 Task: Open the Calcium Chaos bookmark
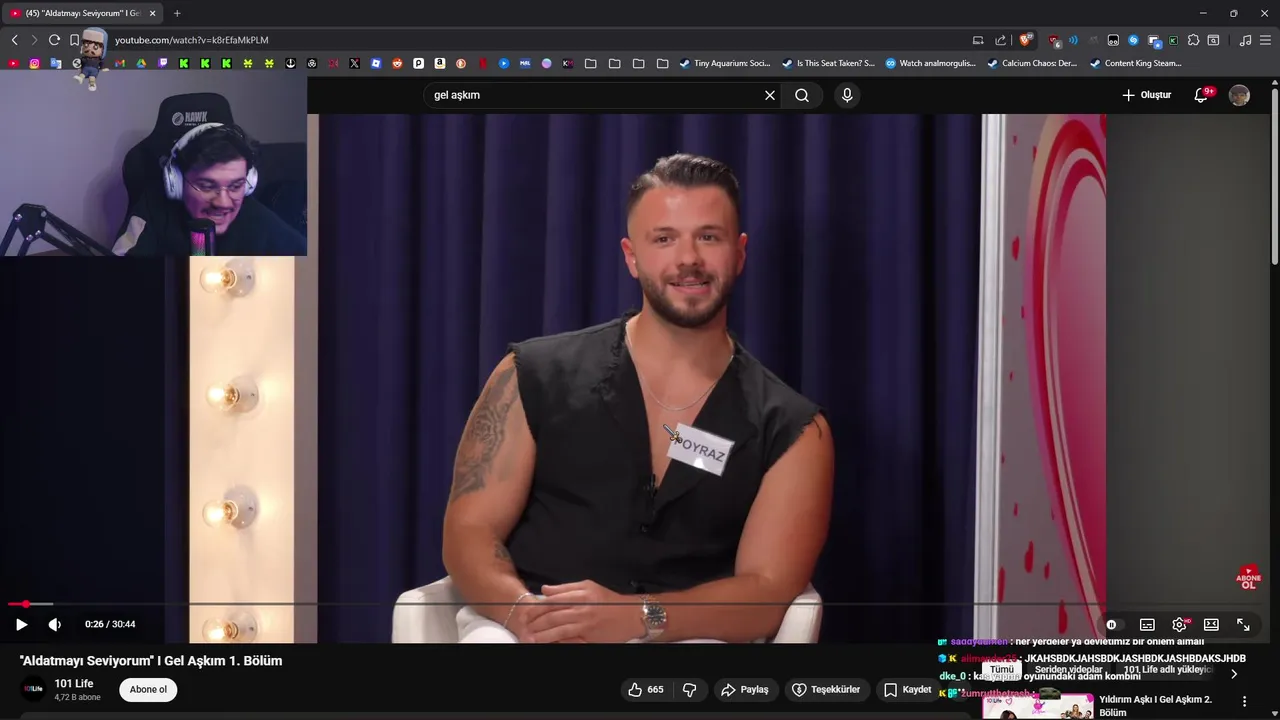(x=1032, y=63)
